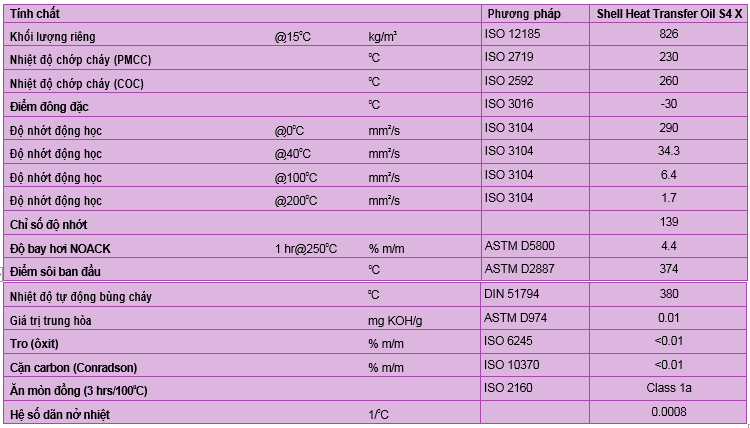Select the pour point value -30
Screen dimensions: 750x428
coord(669,104)
